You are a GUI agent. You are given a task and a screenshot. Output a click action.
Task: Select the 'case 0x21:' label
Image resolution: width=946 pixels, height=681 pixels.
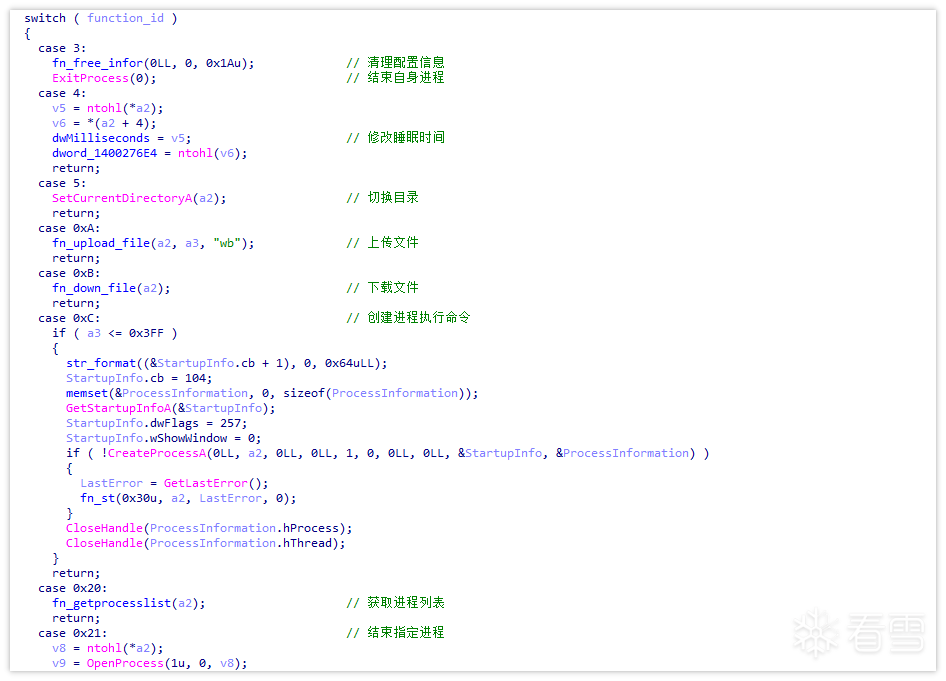tap(73, 633)
